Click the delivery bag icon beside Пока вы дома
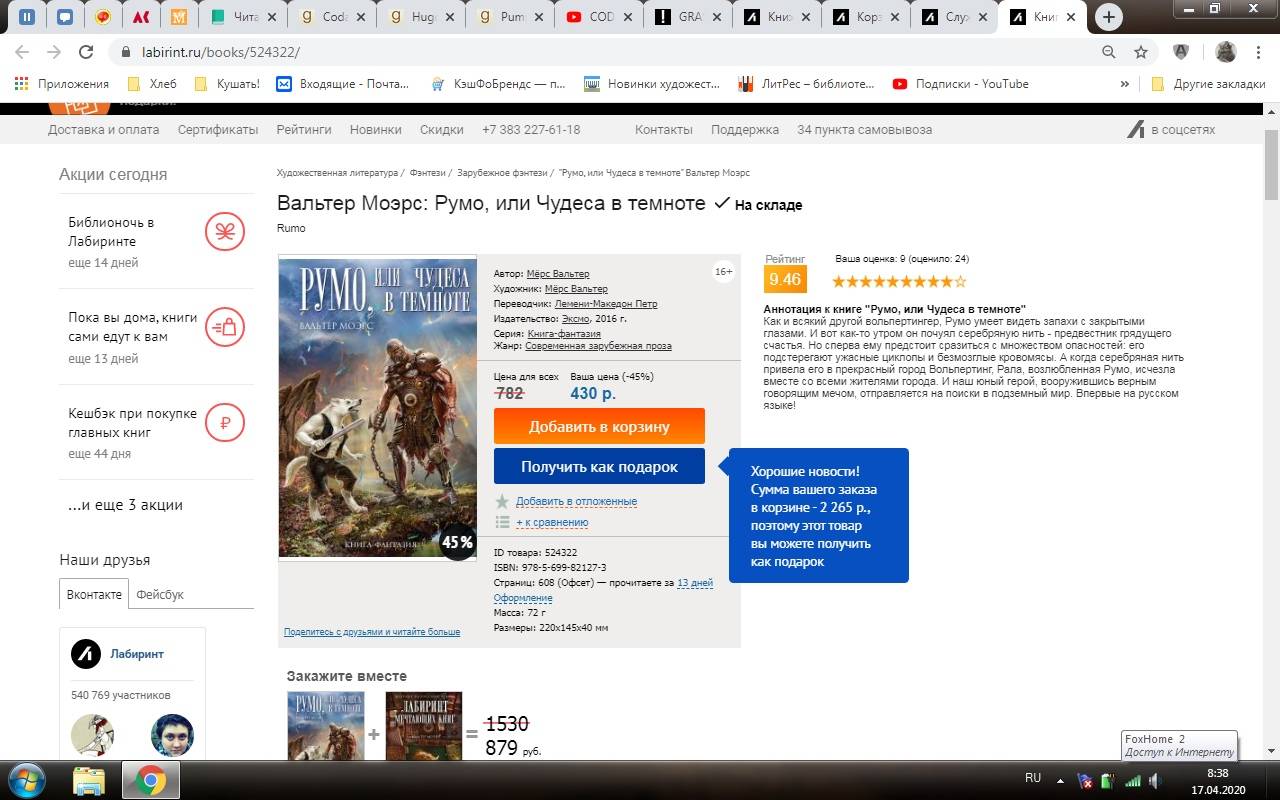The image size is (1280, 800). coord(225,327)
